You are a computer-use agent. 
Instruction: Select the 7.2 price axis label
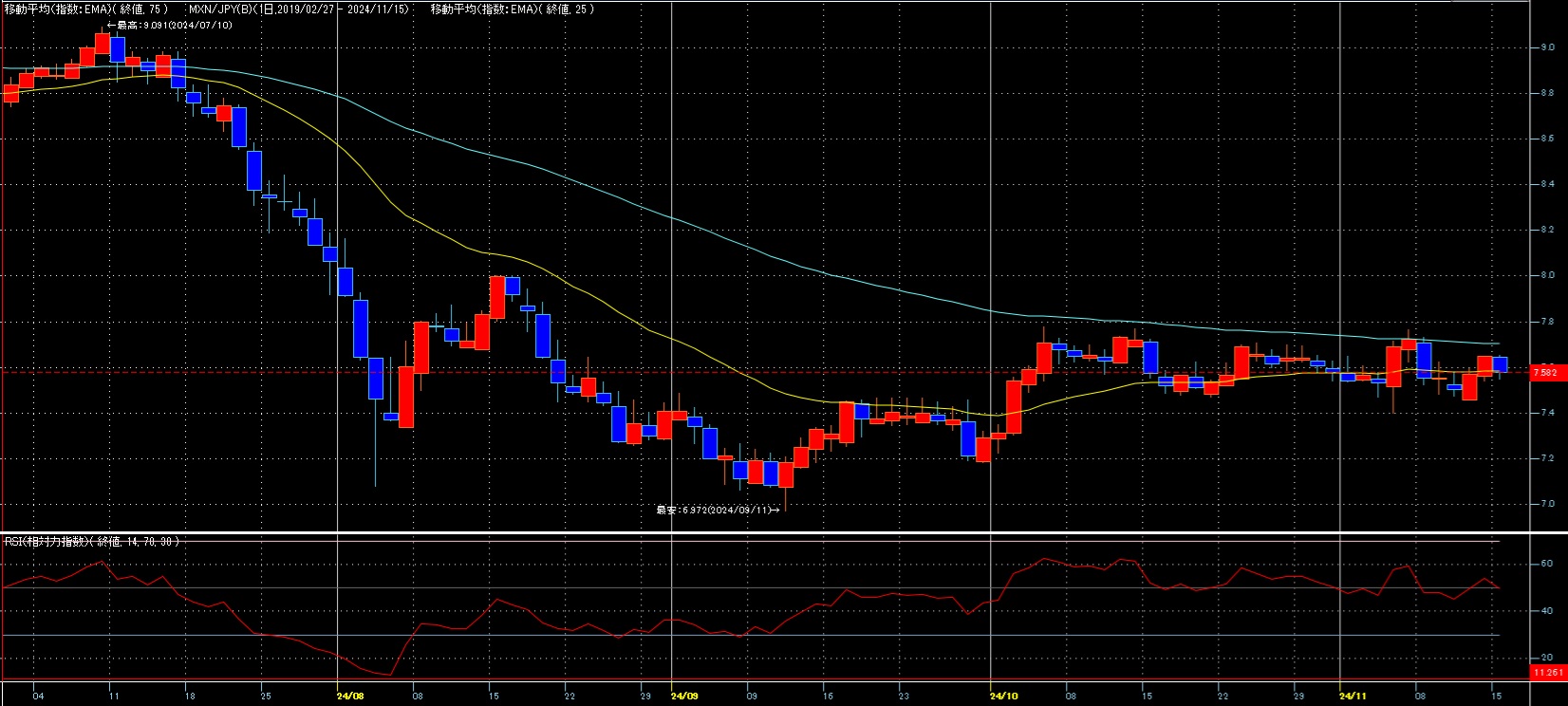1547,458
